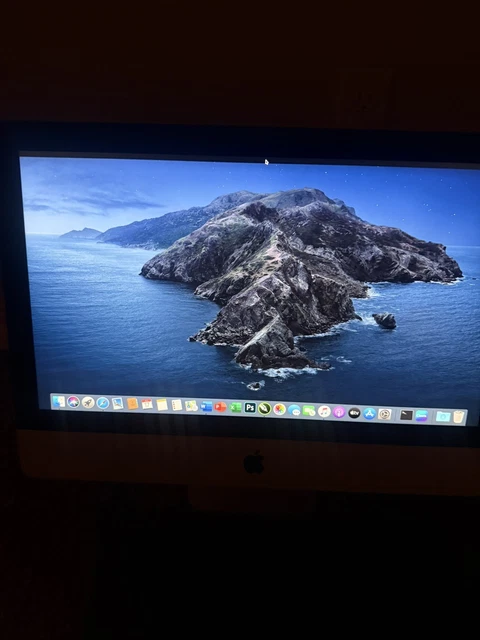
Task: Open the brown Contacts book icon
Action: [x=132, y=404]
